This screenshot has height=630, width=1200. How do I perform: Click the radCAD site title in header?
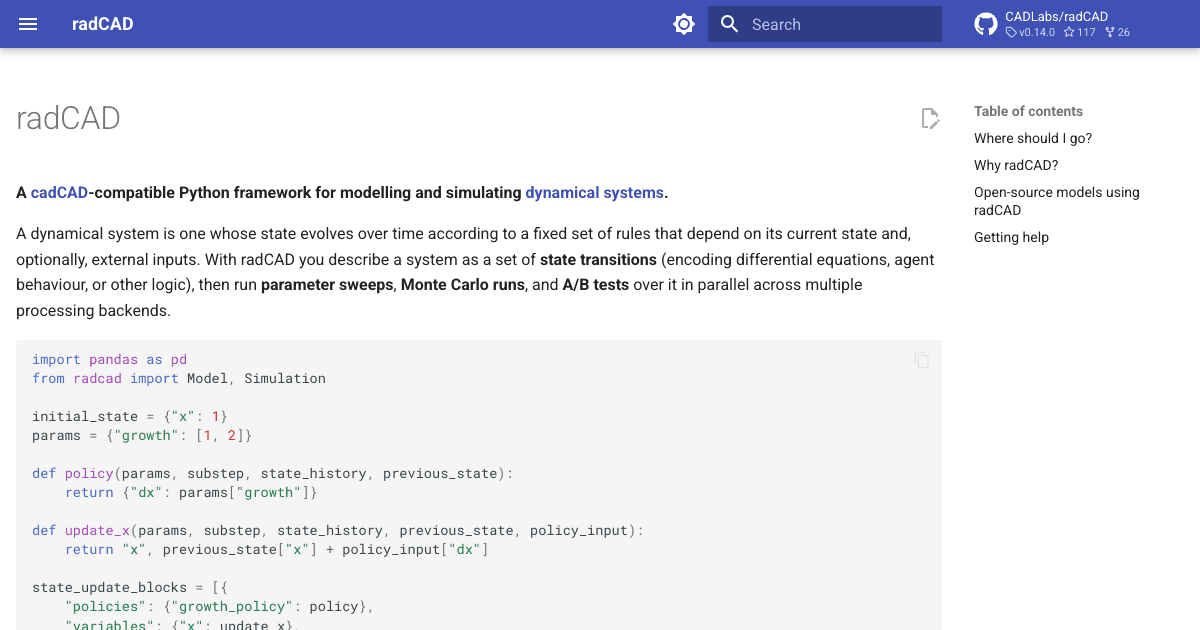click(102, 24)
